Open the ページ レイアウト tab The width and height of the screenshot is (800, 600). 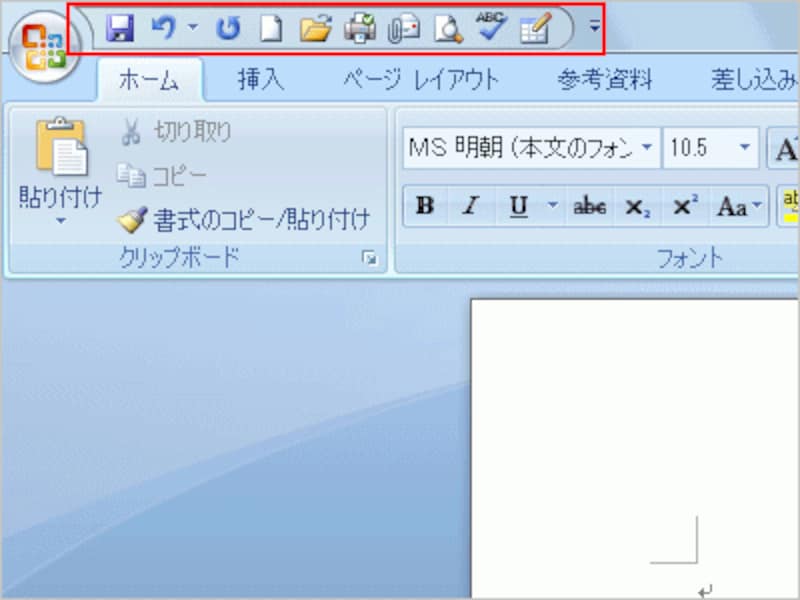(421, 81)
